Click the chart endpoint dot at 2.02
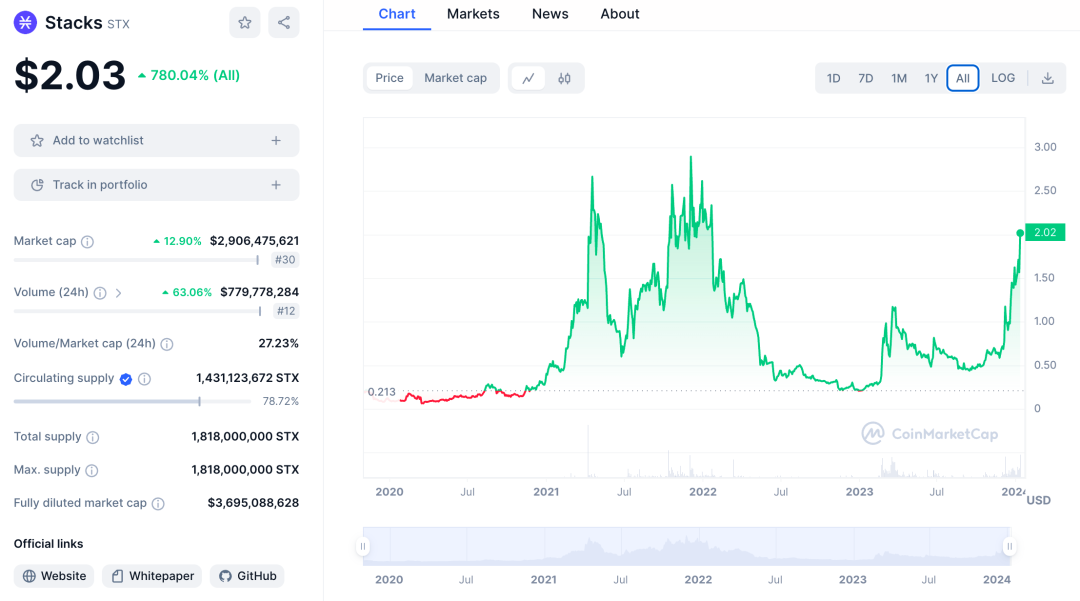 1020,233
